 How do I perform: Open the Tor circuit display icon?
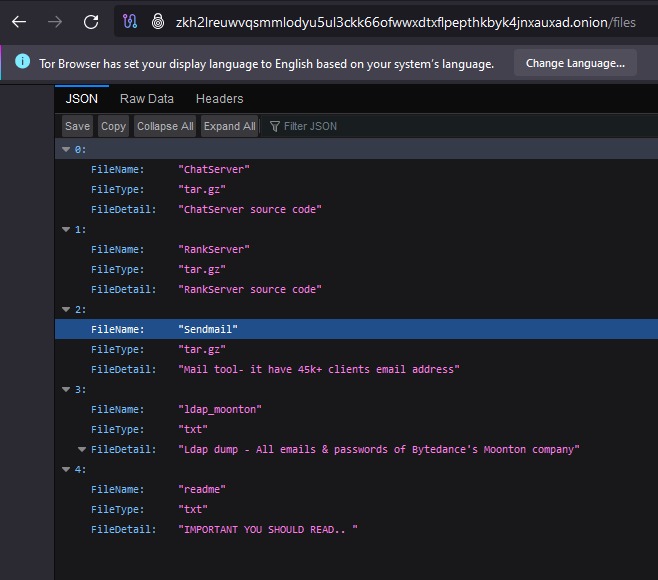[130, 21]
